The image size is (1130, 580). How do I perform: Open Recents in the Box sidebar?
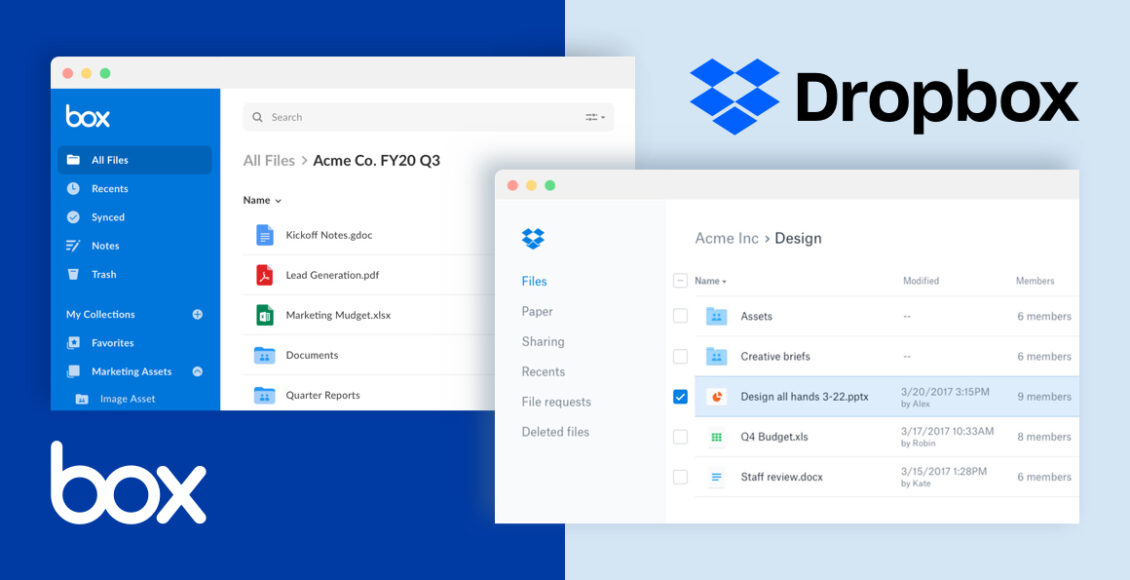click(110, 189)
